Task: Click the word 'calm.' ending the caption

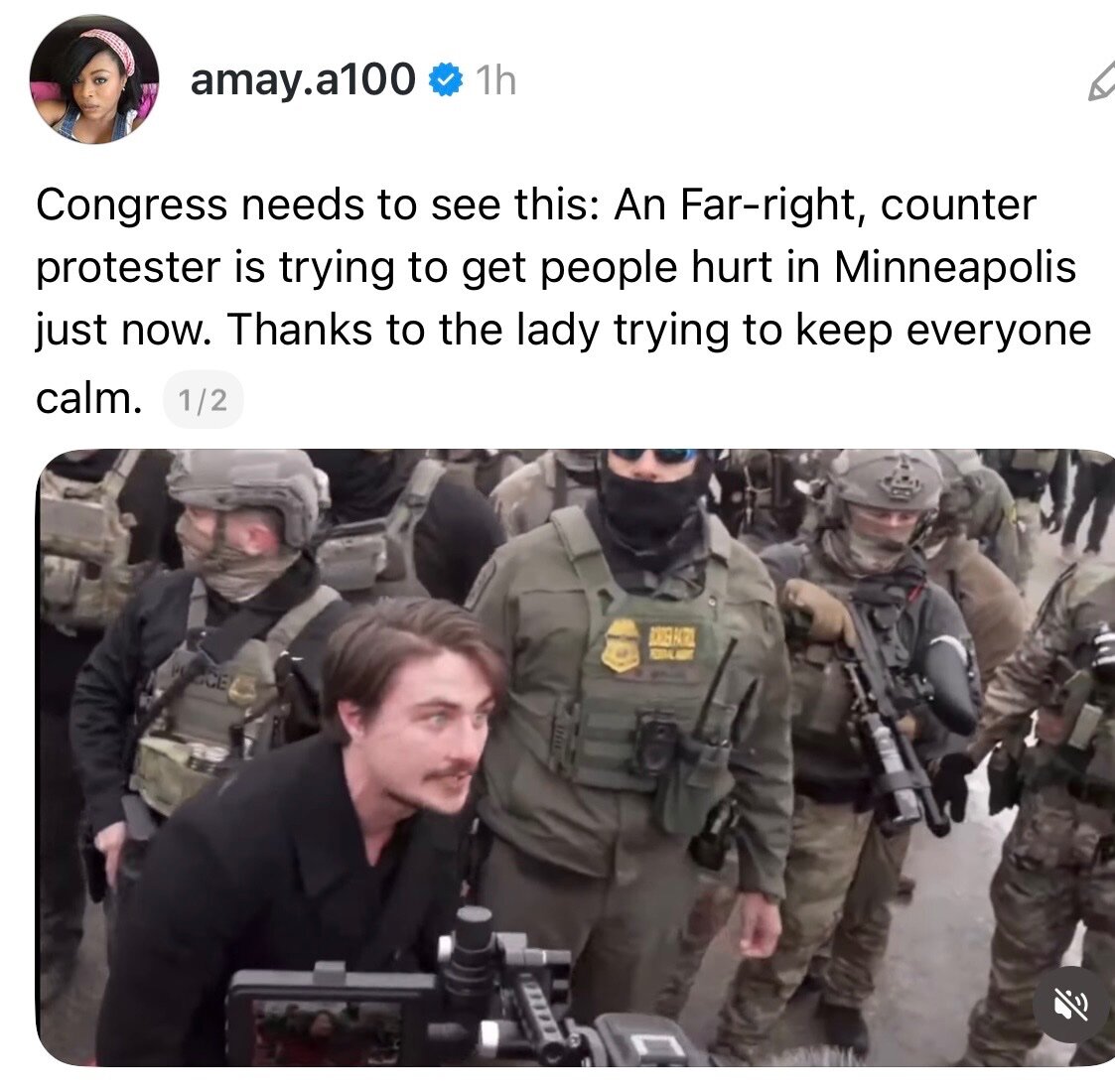Action: click(89, 399)
